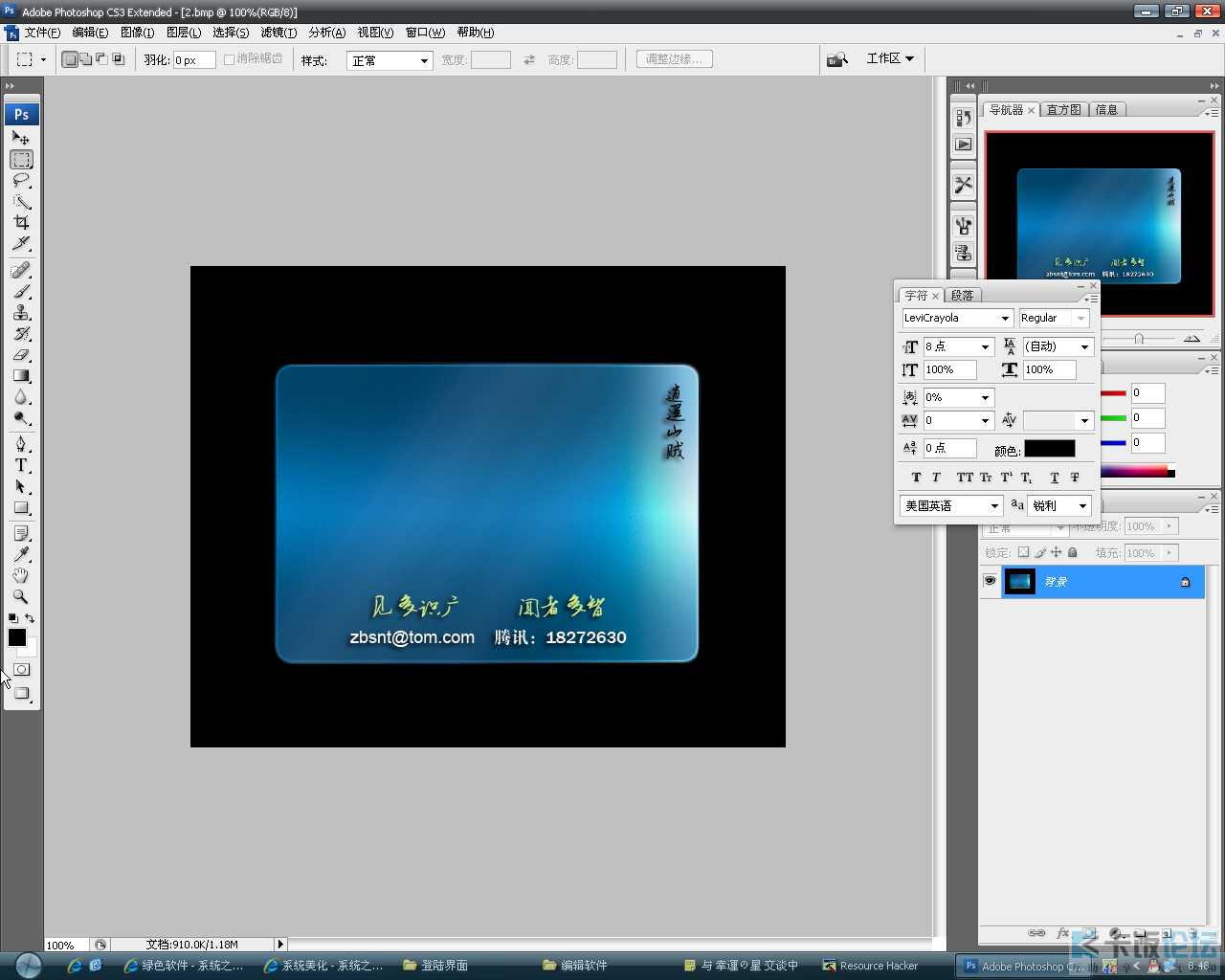Click the vertical scale 100% field
Screen dimensions: 1225x980
949,369
